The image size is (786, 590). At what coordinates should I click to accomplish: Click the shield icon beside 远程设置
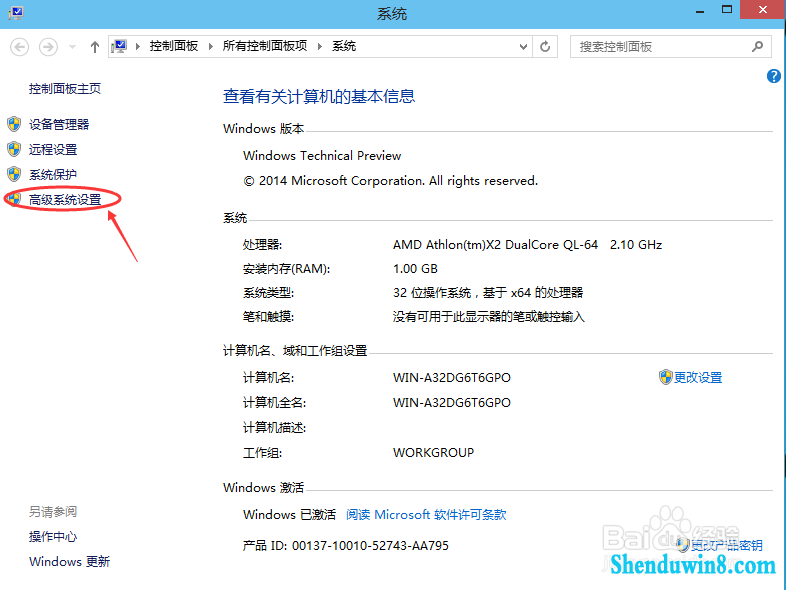pos(14,149)
